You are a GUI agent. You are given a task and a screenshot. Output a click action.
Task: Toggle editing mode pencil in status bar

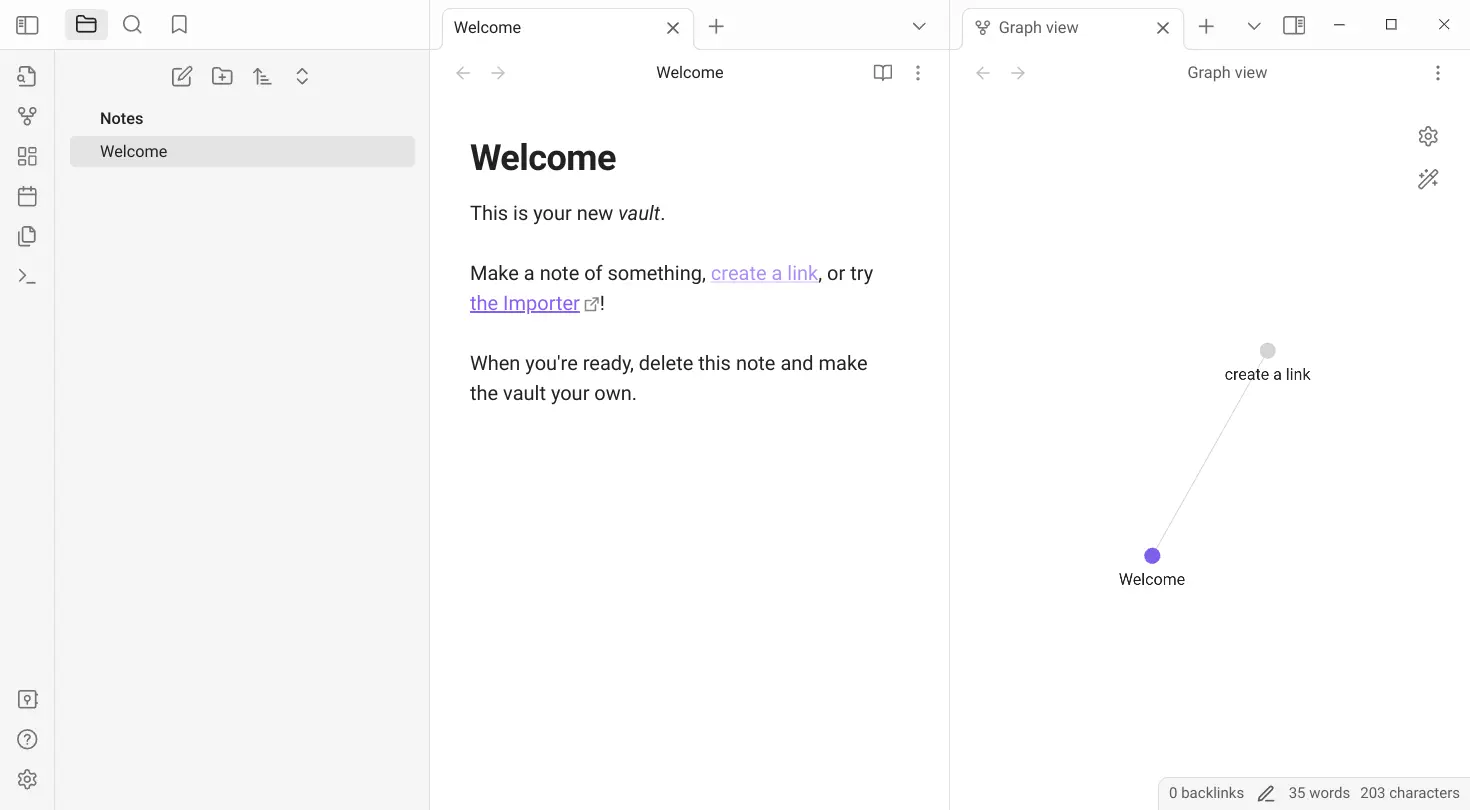click(1266, 794)
